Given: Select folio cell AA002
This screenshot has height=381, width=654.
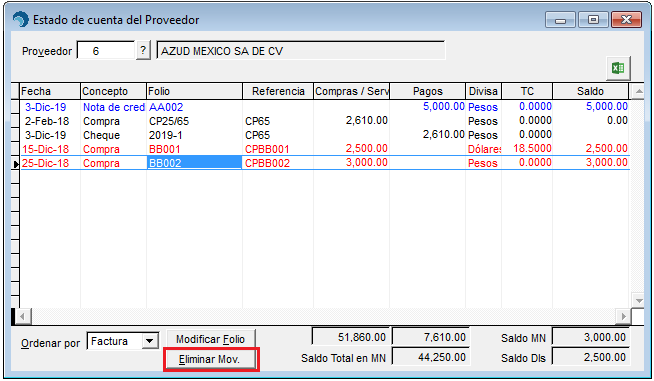Looking at the screenshot, I should 194,107.
